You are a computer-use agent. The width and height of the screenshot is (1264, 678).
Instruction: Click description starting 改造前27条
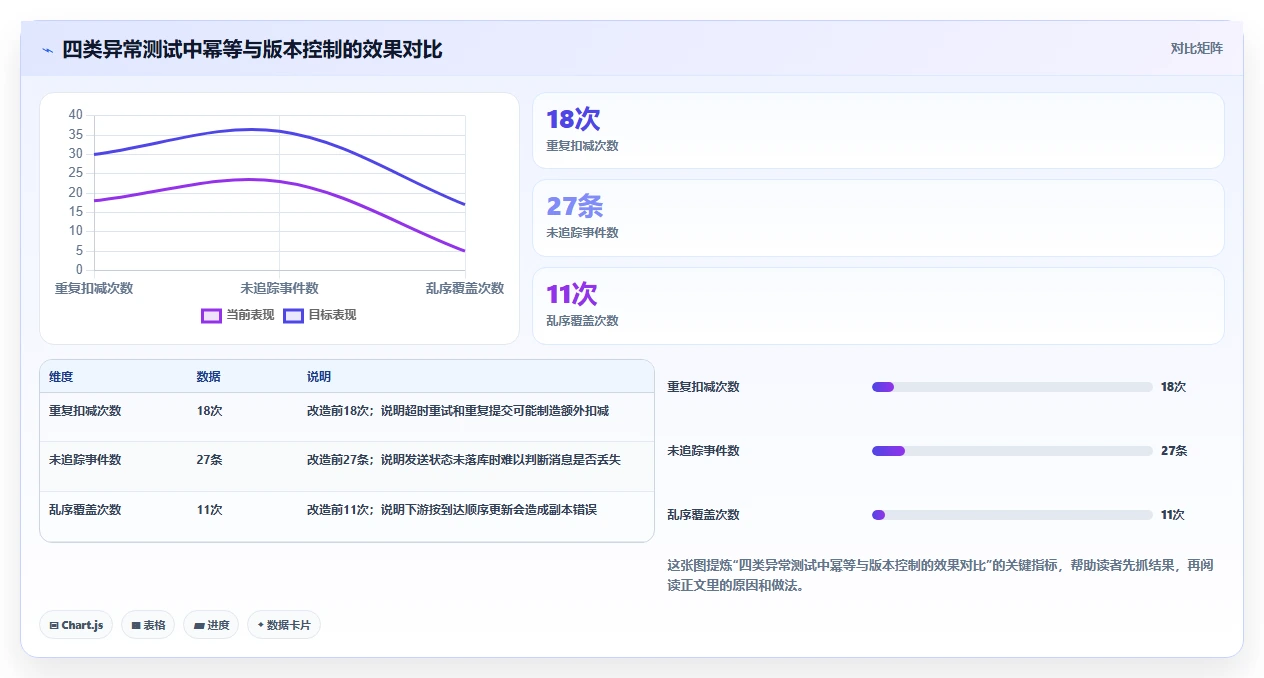464,460
